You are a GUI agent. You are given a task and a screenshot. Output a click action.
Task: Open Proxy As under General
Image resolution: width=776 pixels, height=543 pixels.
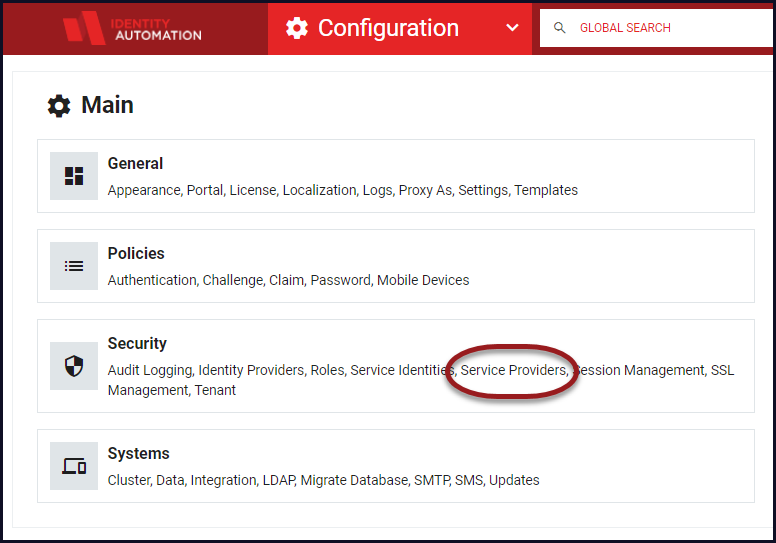click(x=425, y=191)
